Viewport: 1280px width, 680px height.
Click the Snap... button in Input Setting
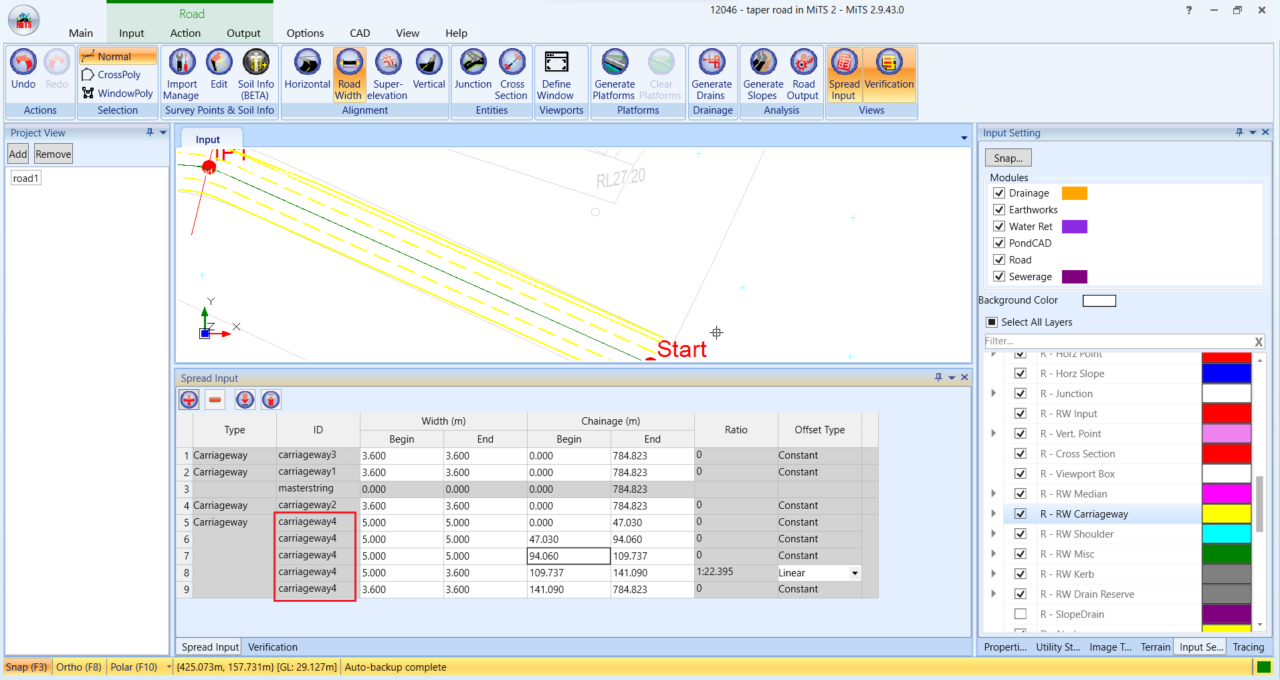[x=1007, y=157]
